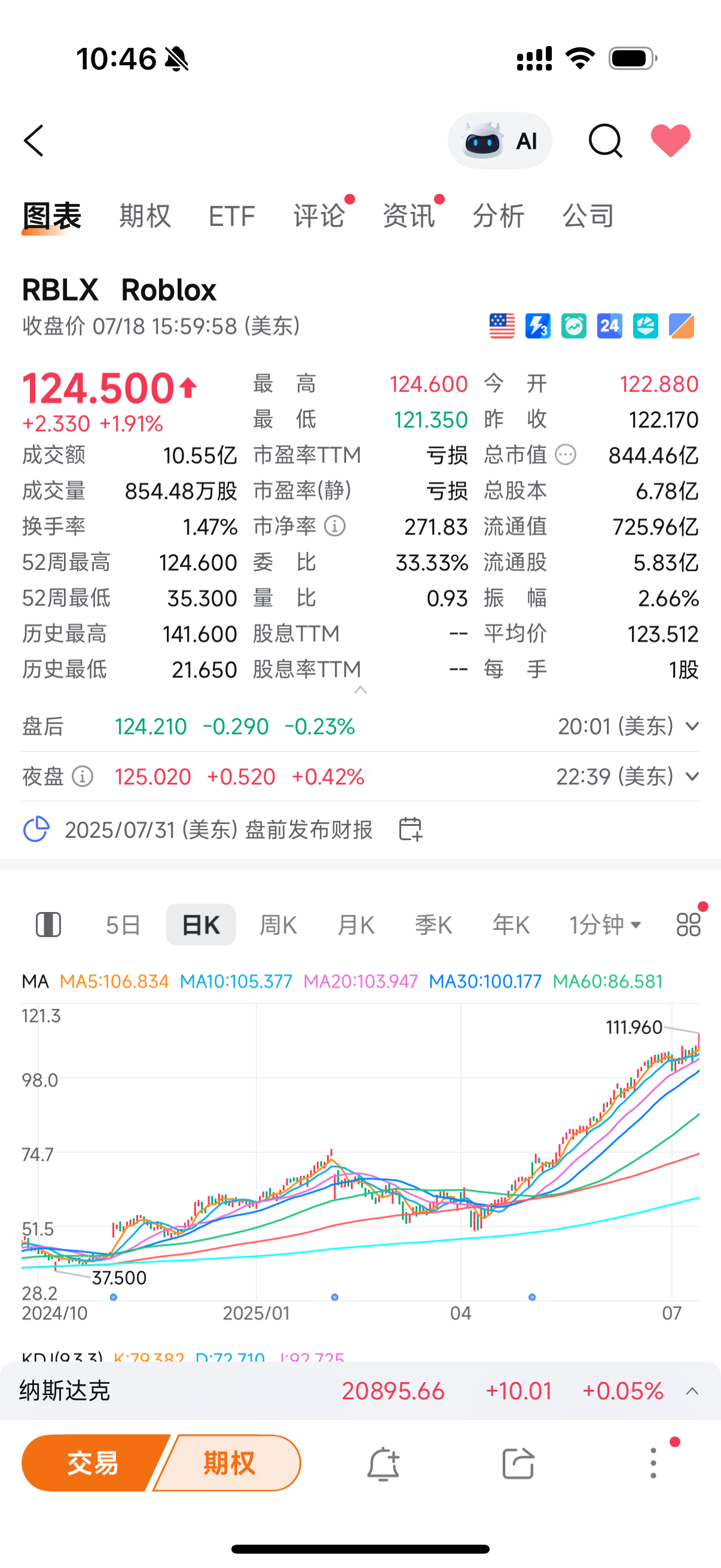Switch to 公司 tab

click(588, 216)
